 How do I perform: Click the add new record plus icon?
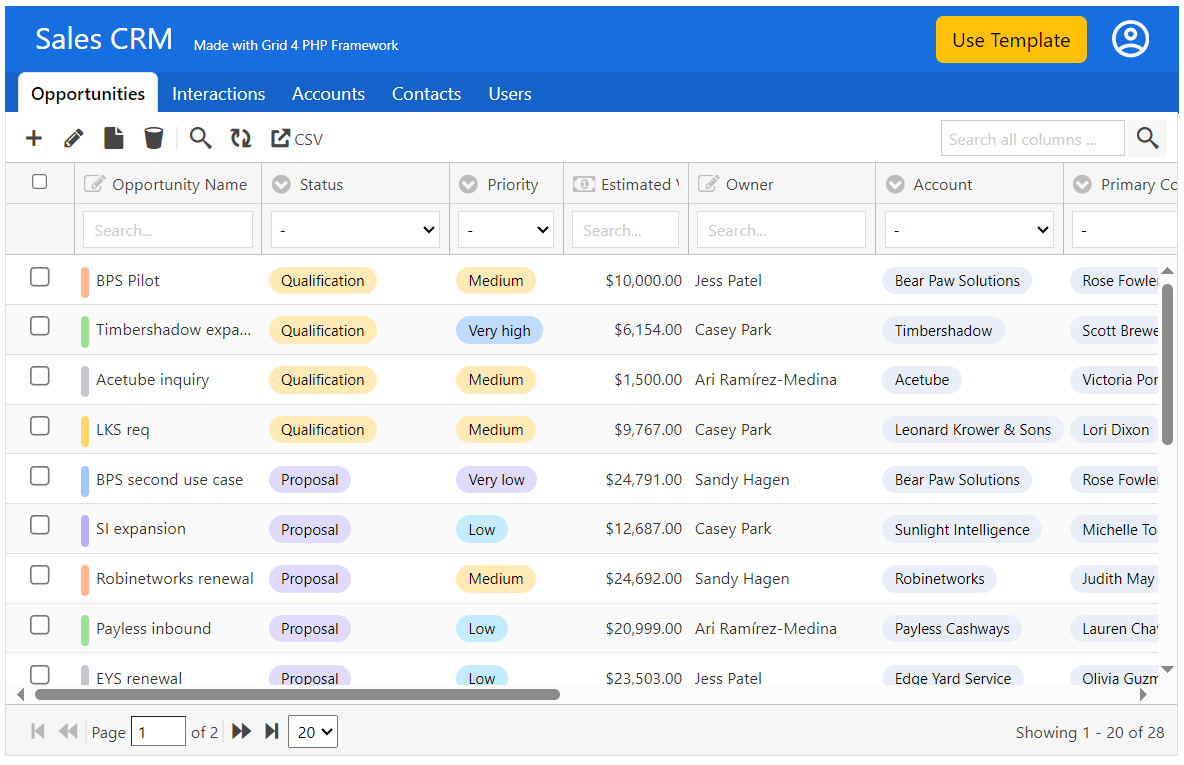[x=34, y=139]
